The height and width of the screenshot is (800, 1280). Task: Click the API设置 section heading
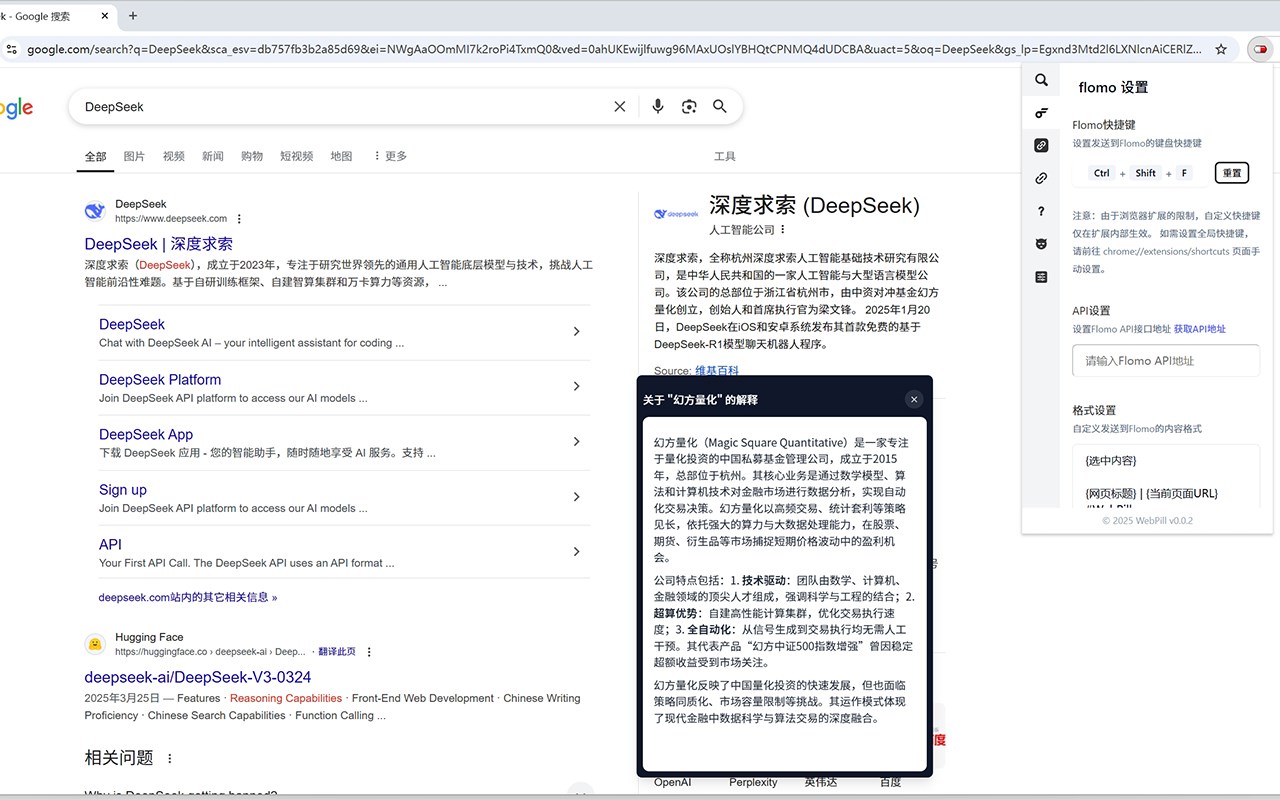point(1091,311)
